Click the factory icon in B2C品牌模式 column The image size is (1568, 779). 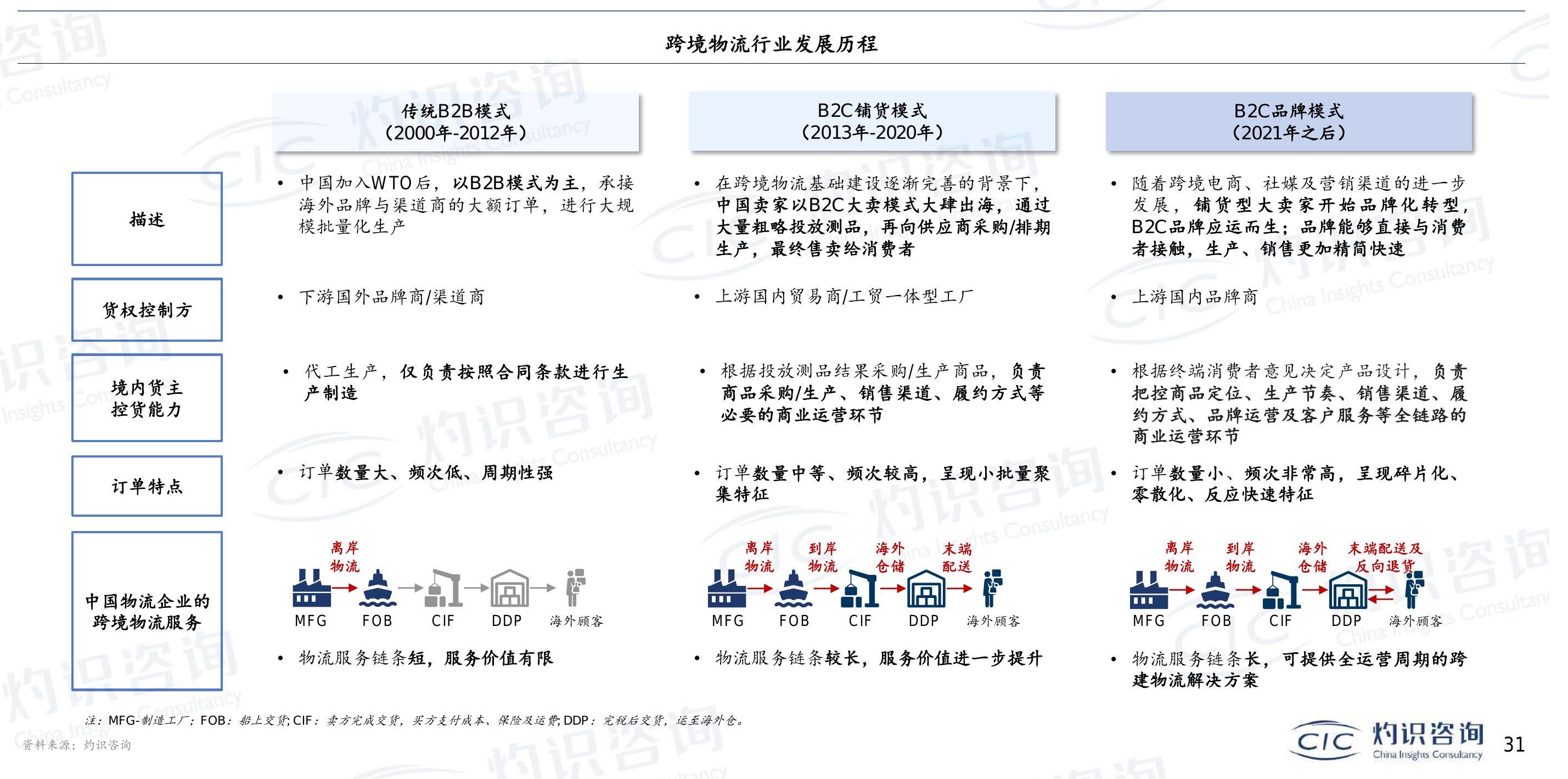[1149, 589]
